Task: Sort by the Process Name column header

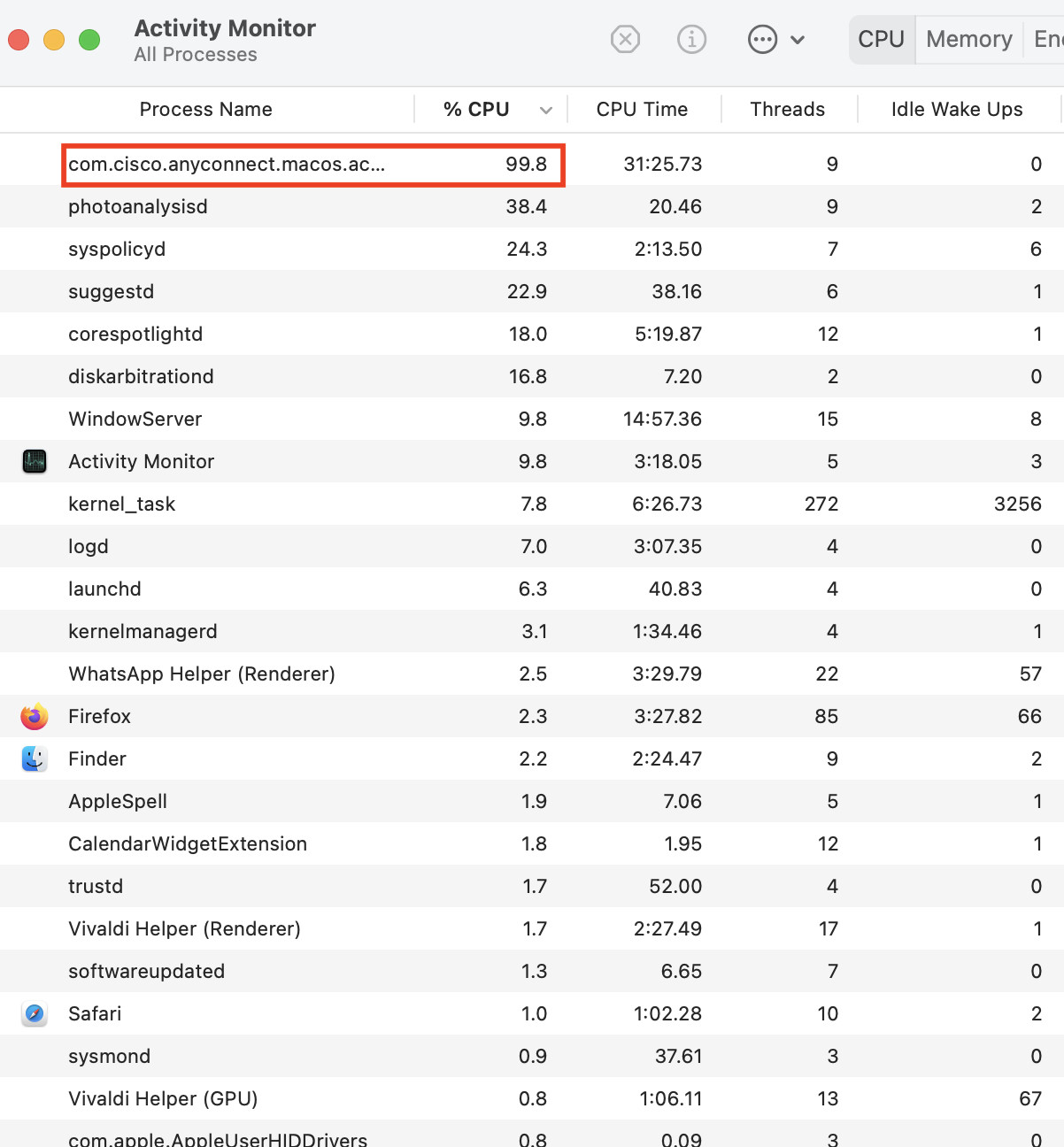Action: (205, 109)
